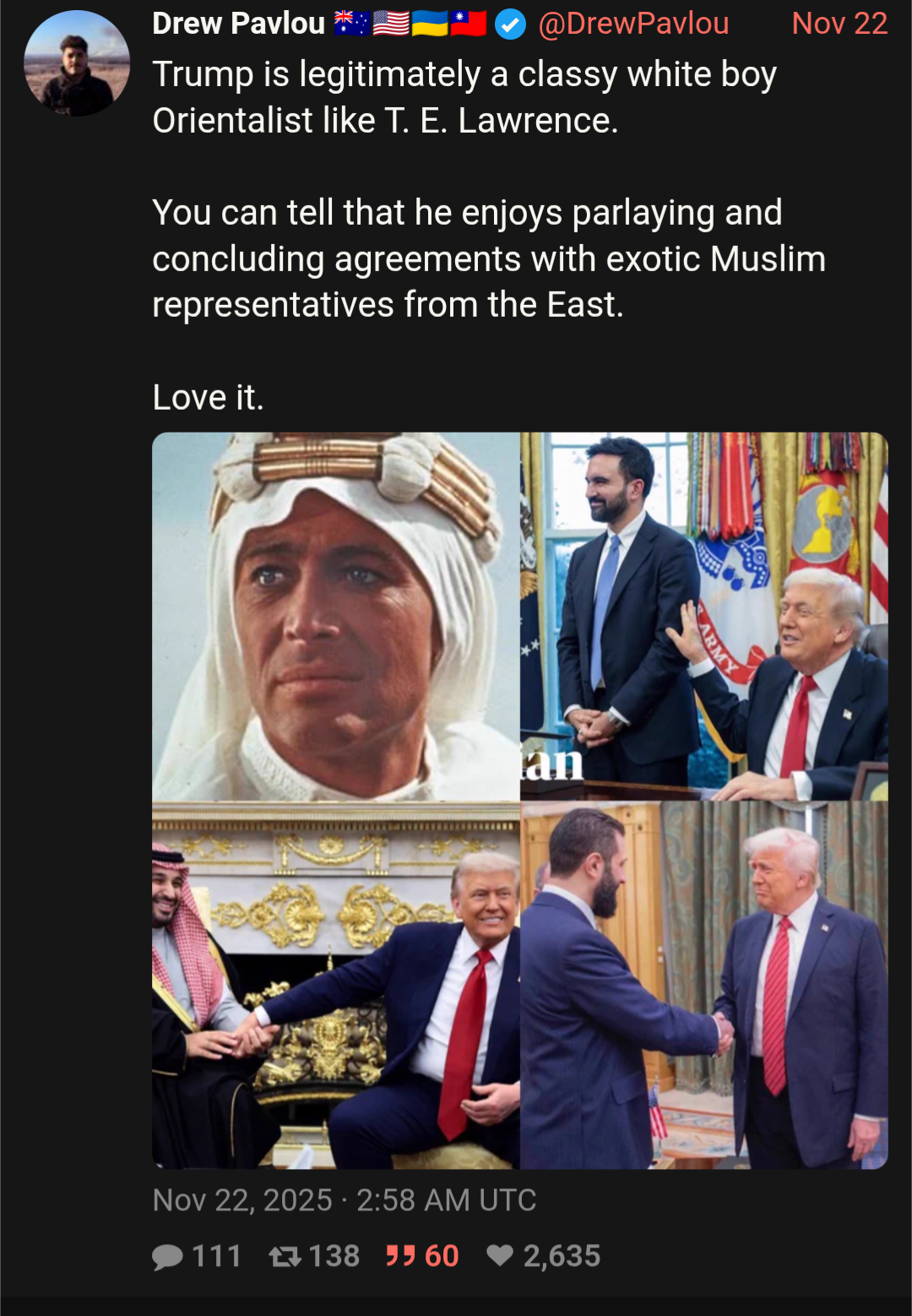Click the full timestamp Nov 22, 2025 2:58 AM UTC

(345, 1200)
